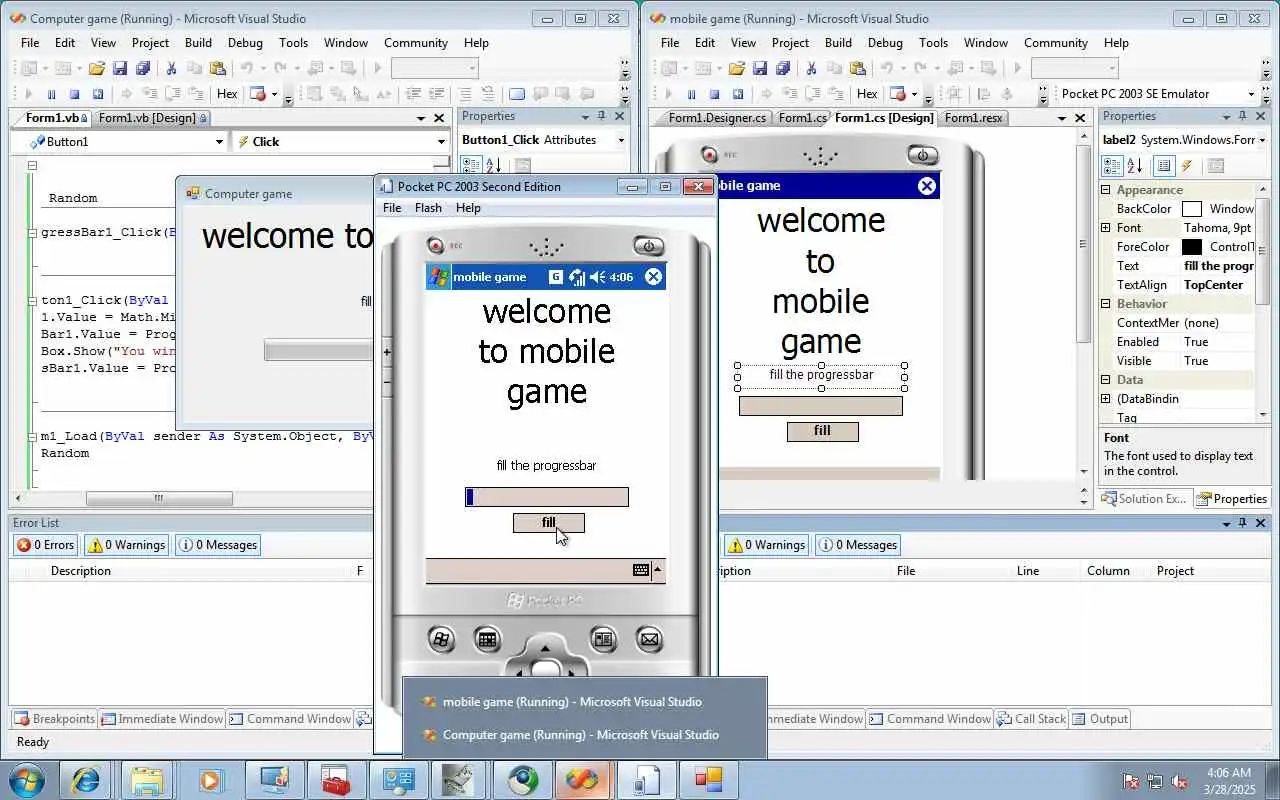Image resolution: width=1280 pixels, height=800 pixels.
Task: Collapse code region at top of Form1.vb
Action: click(x=32, y=166)
